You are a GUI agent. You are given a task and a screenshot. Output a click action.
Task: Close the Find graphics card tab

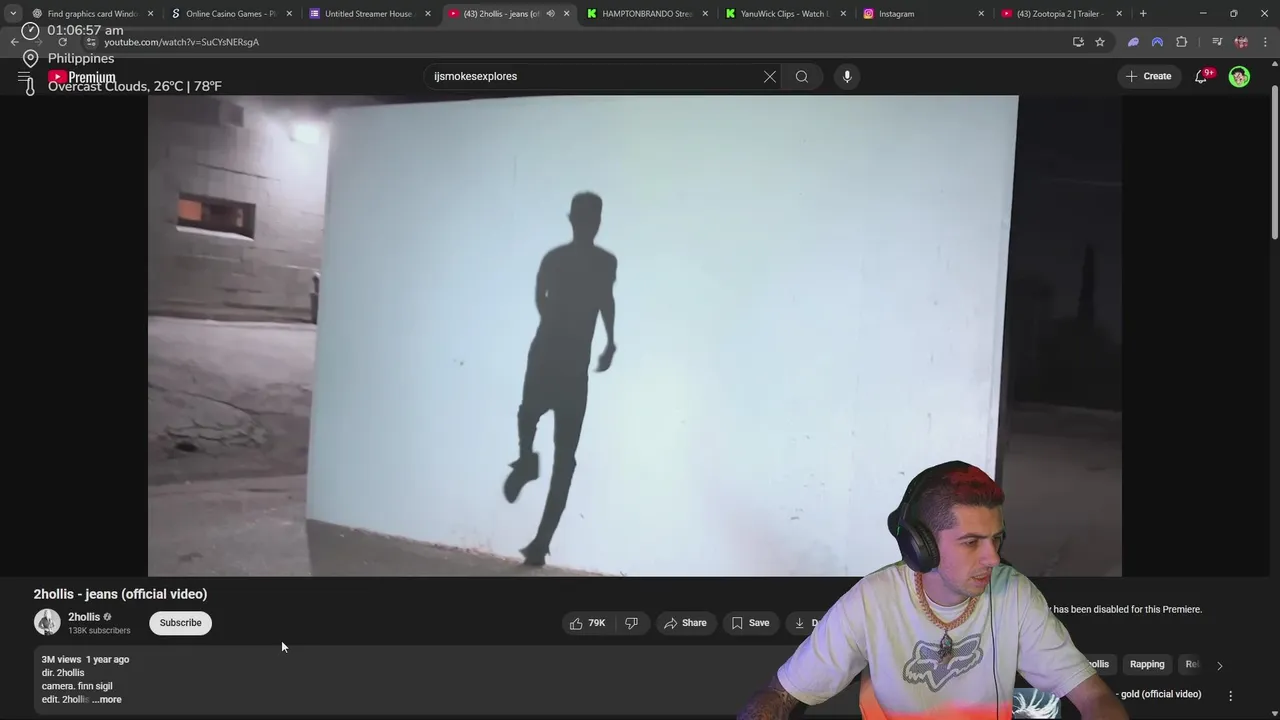point(151,14)
